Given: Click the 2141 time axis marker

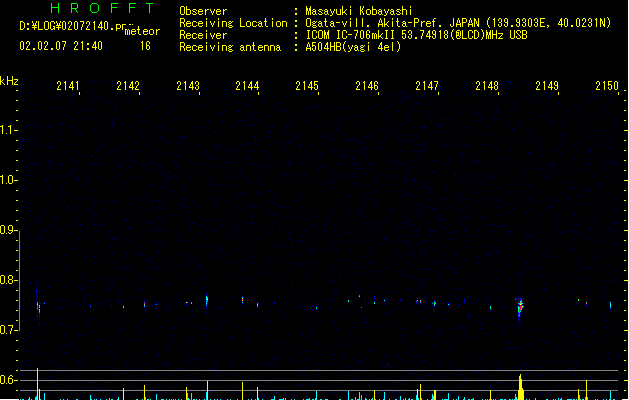Looking at the screenshot, I should 68,86.
